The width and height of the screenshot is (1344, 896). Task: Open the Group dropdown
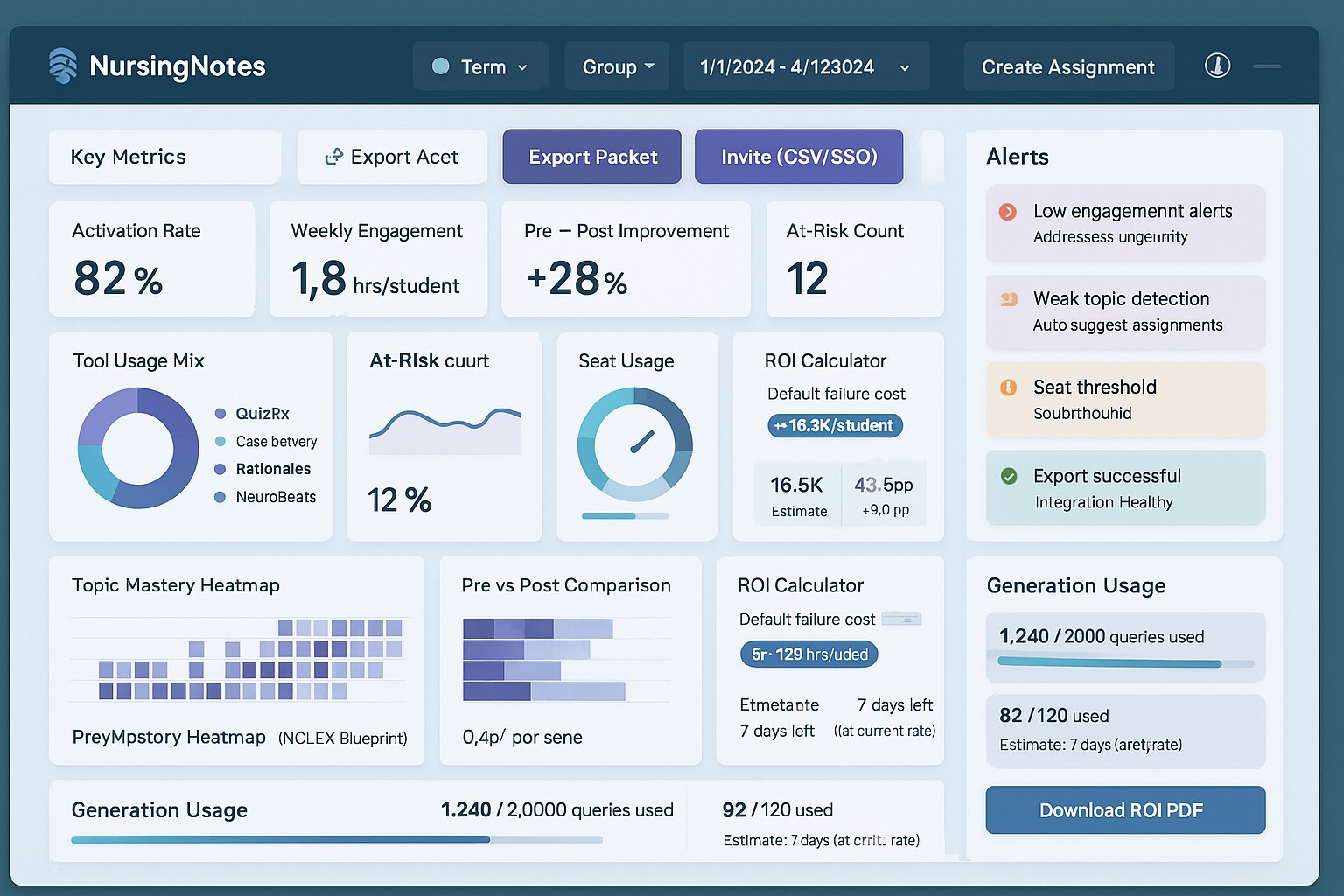point(617,66)
